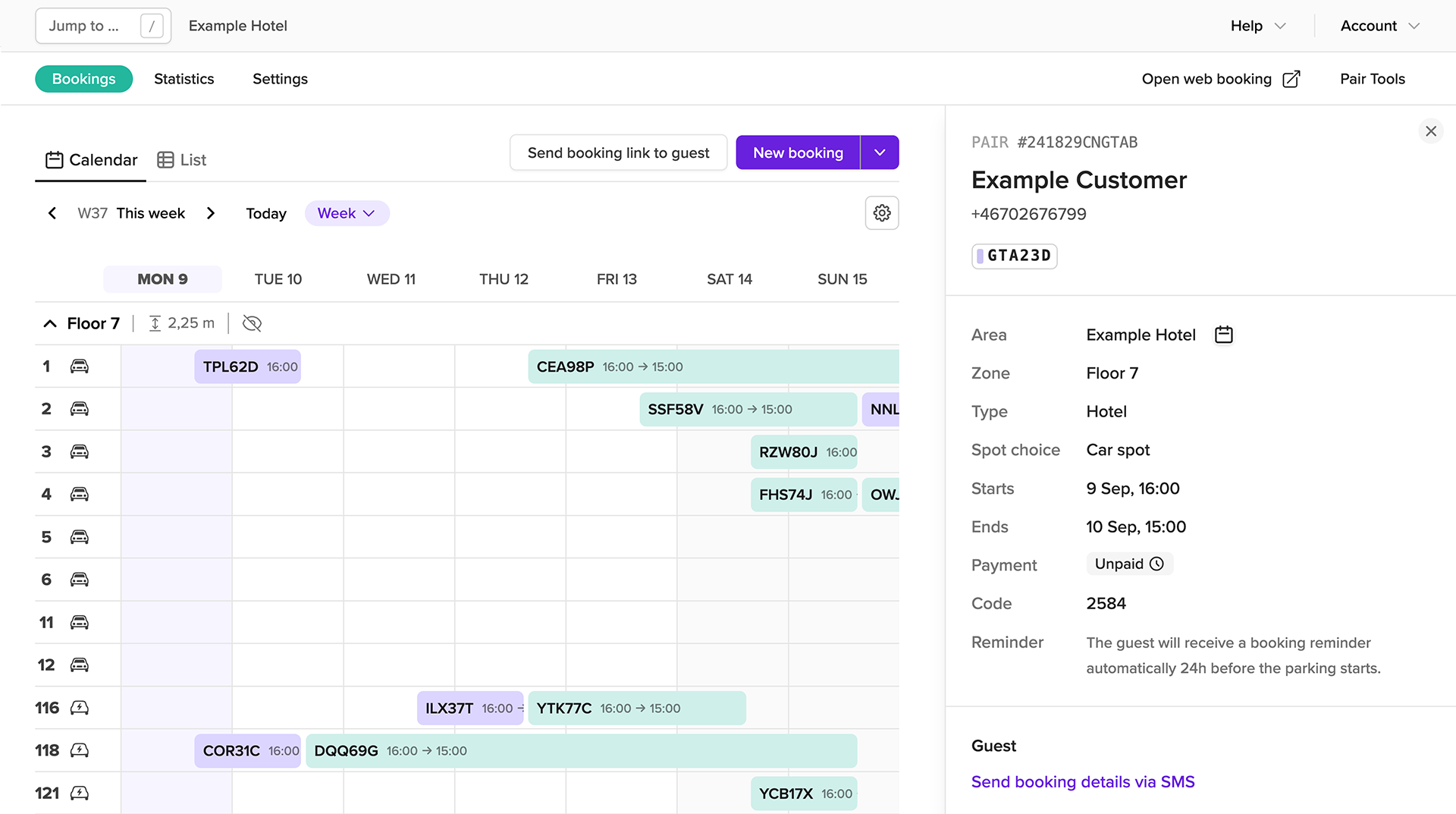Click the external link icon for web booking
The height and width of the screenshot is (814, 1456).
(1291, 79)
